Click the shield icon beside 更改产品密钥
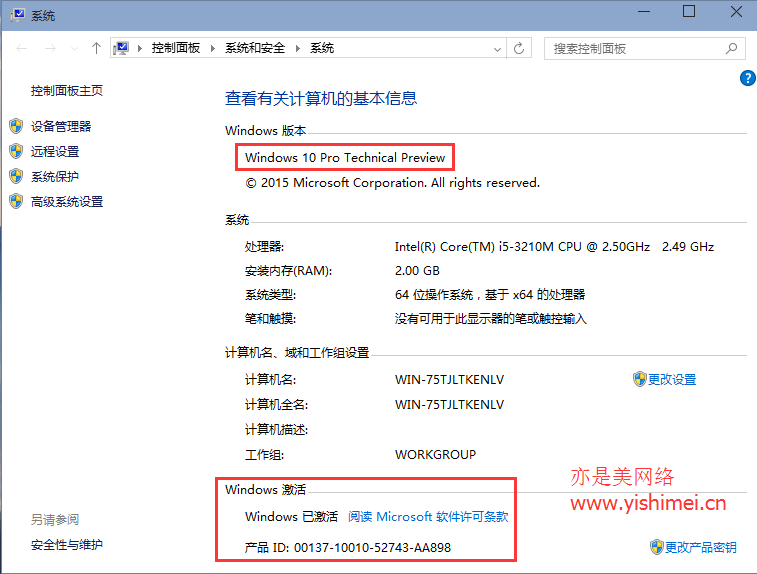This screenshot has height=574, width=757. [657, 547]
